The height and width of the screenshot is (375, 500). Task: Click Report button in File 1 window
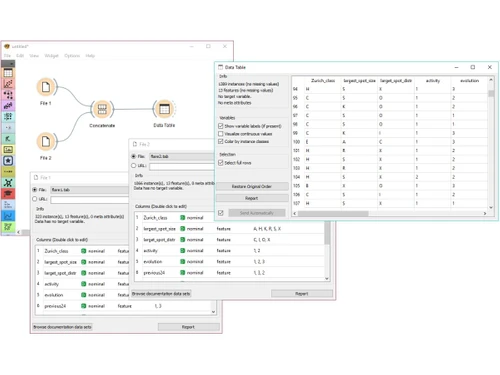(x=188, y=327)
